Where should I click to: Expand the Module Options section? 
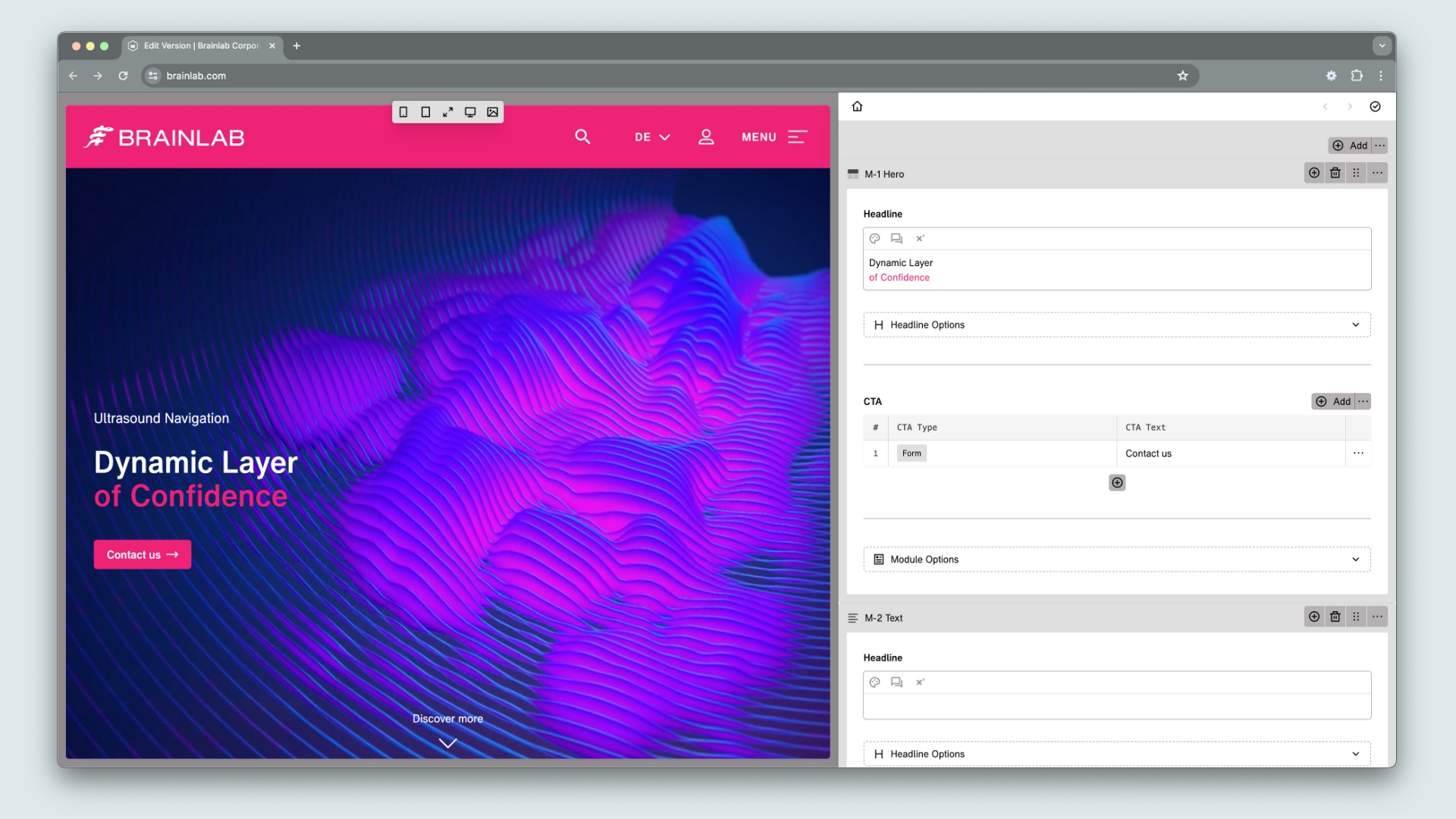point(1116,559)
